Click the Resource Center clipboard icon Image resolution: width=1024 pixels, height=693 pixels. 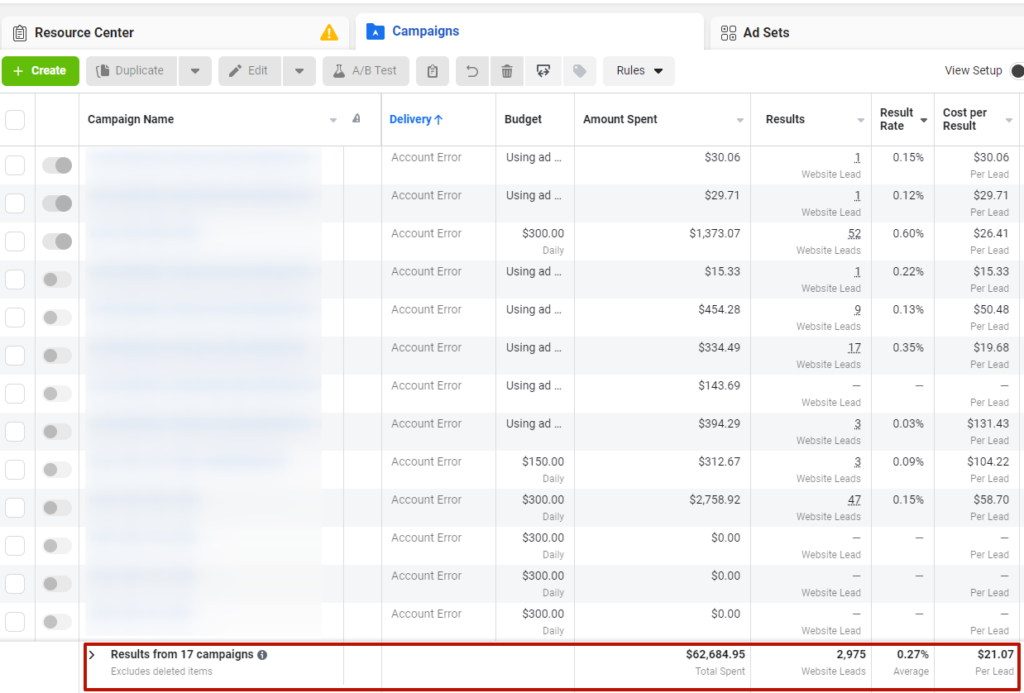click(x=20, y=33)
